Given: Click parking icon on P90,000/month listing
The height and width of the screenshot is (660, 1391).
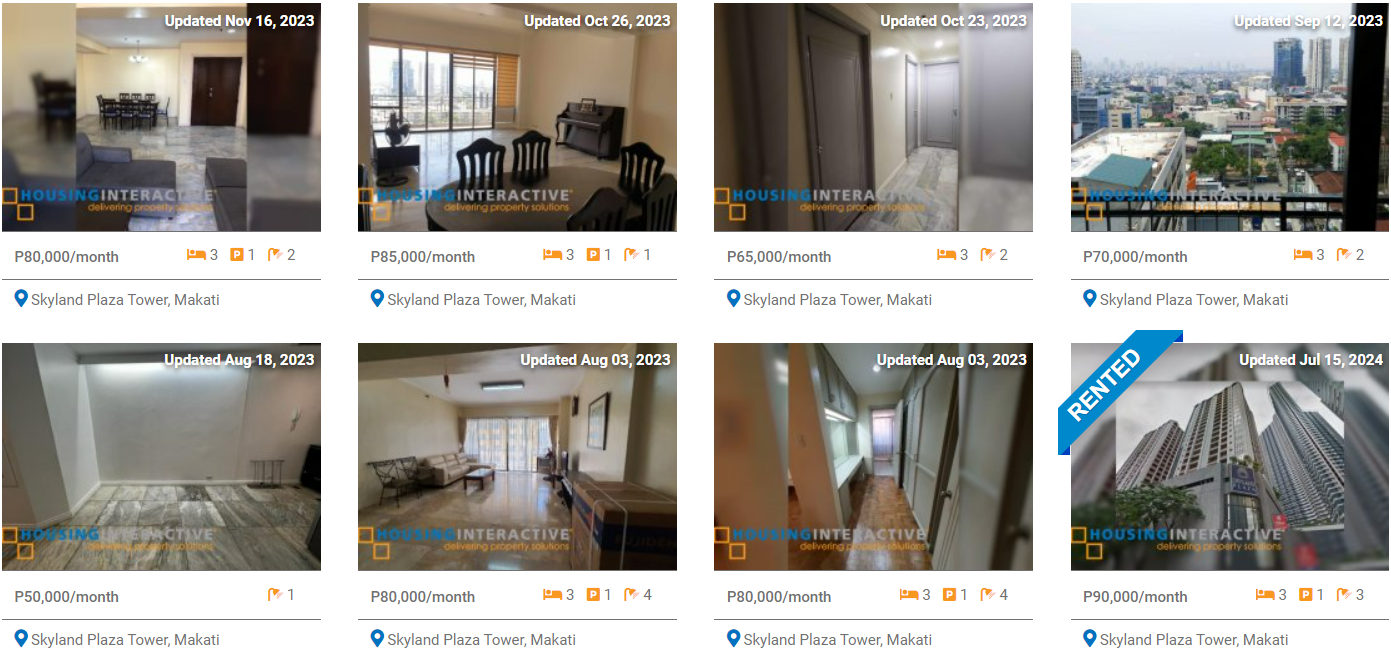Looking at the screenshot, I should (1306, 595).
